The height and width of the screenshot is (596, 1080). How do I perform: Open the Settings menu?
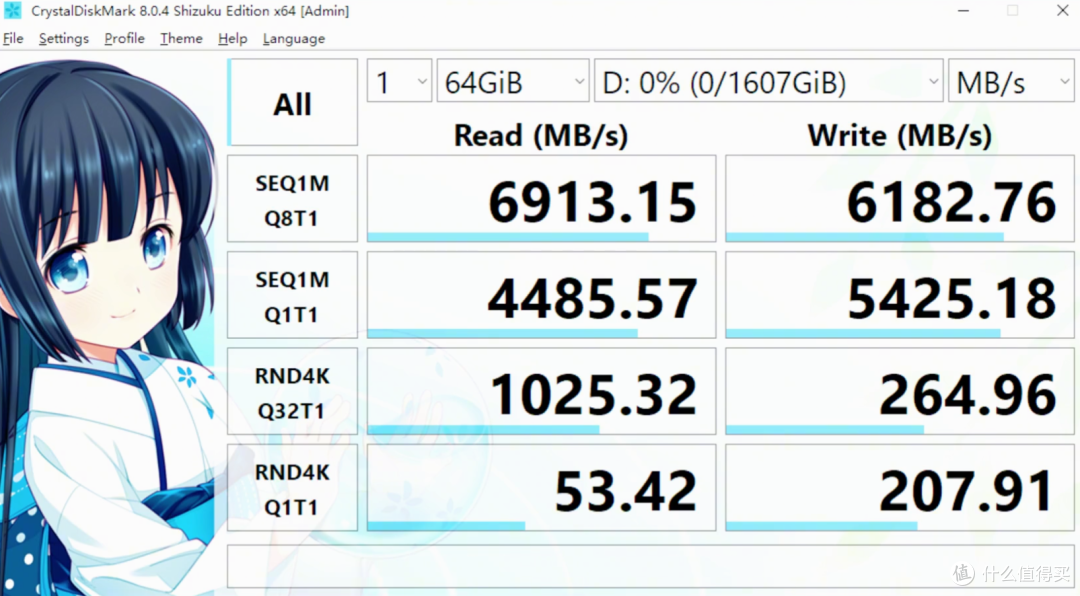click(64, 39)
